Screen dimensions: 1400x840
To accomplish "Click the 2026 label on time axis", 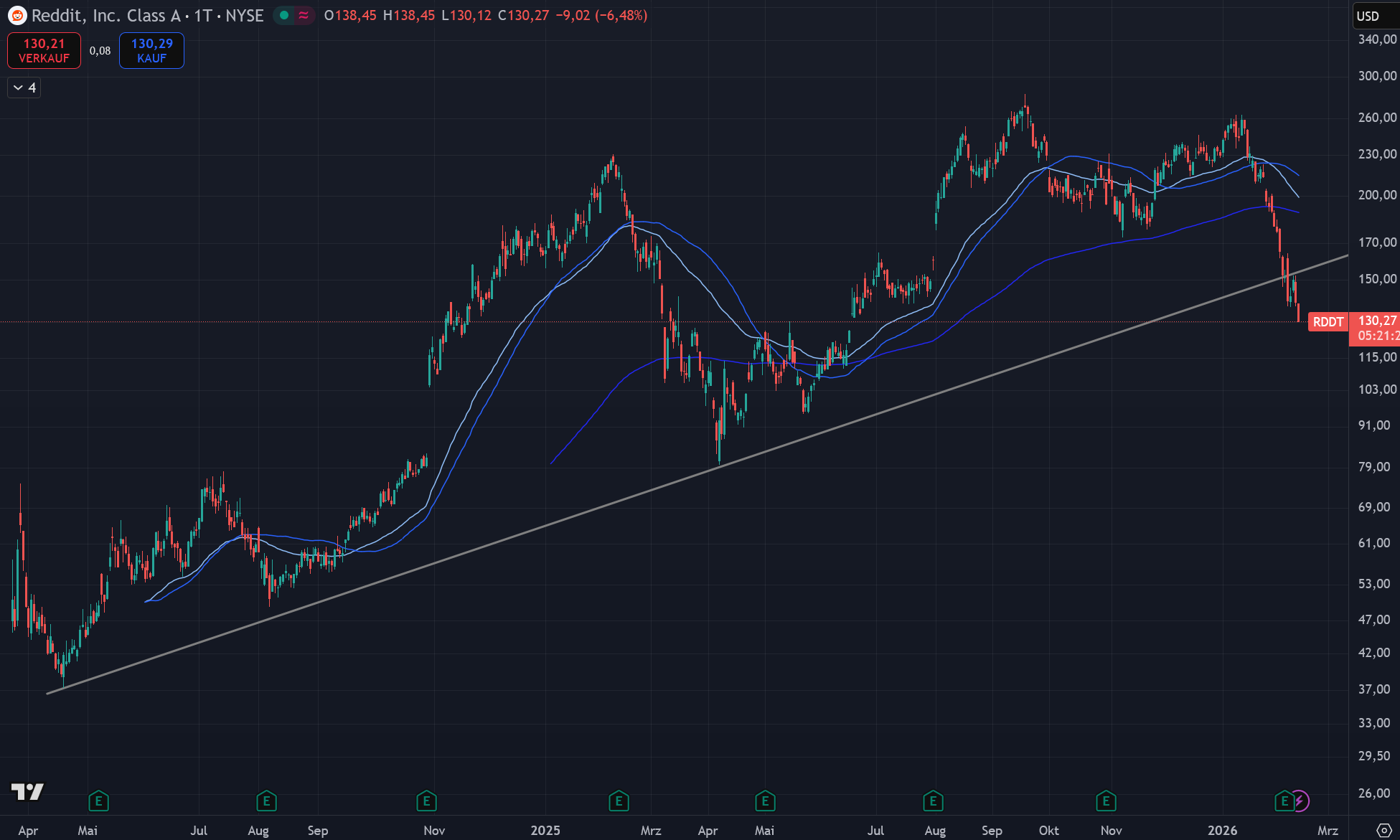I will (1222, 830).
